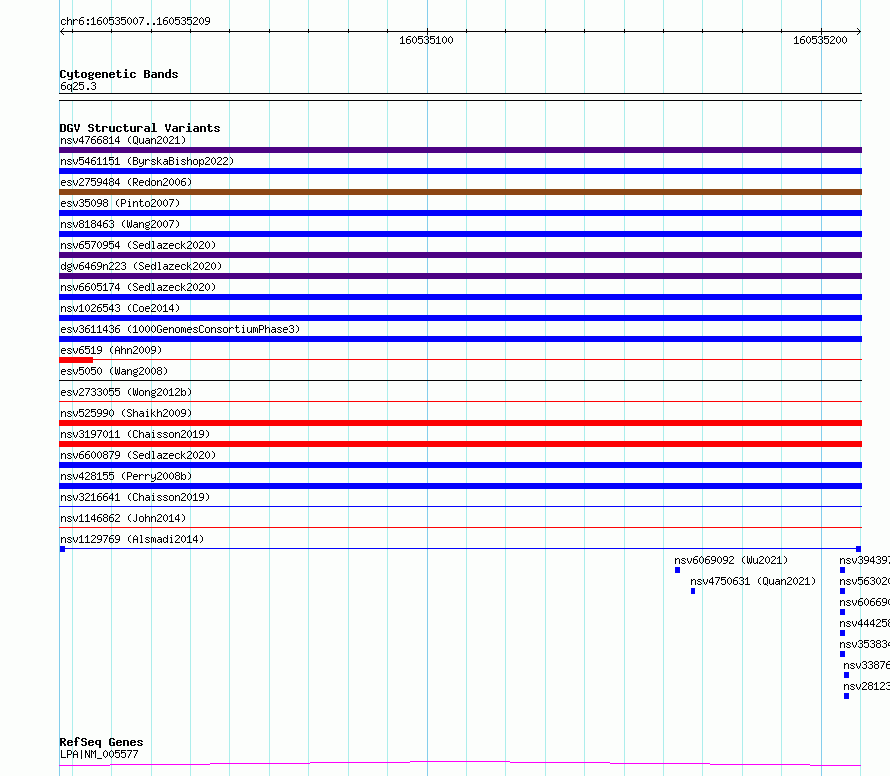Click blue bar of esv3611436 variant

[x=460, y=339]
